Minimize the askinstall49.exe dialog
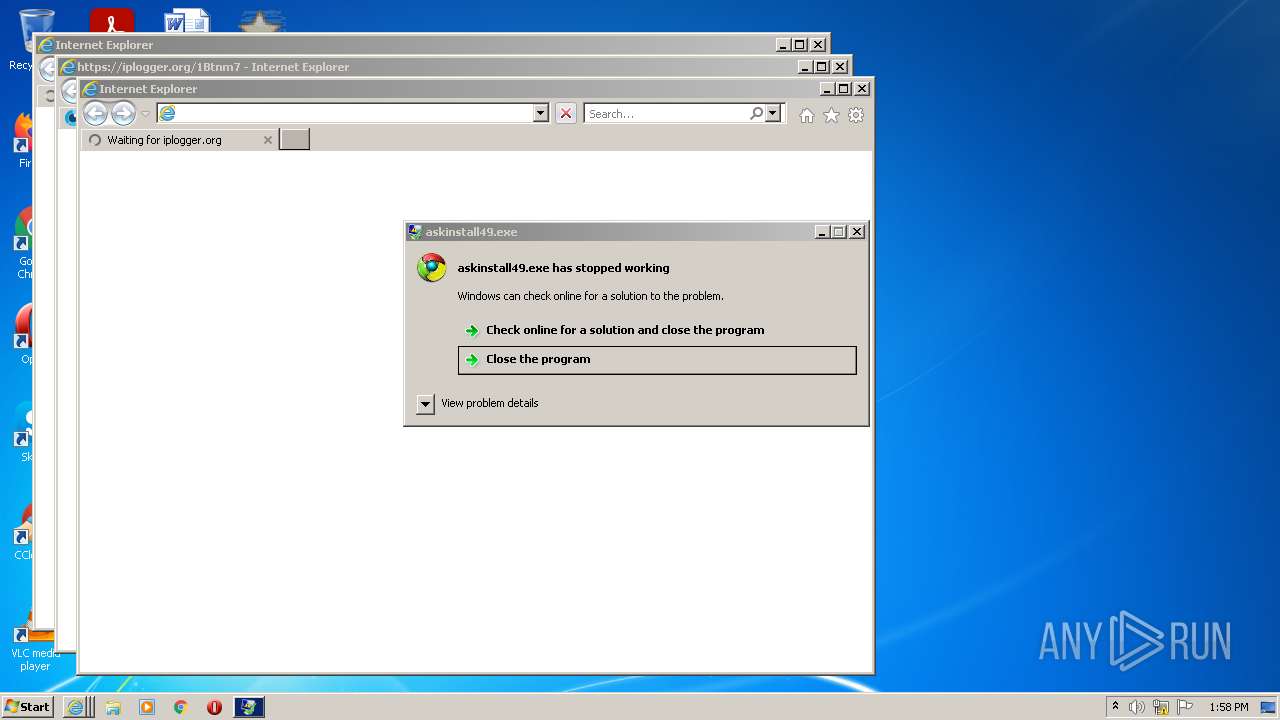The height and width of the screenshot is (720, 1280). pos(822,232)
